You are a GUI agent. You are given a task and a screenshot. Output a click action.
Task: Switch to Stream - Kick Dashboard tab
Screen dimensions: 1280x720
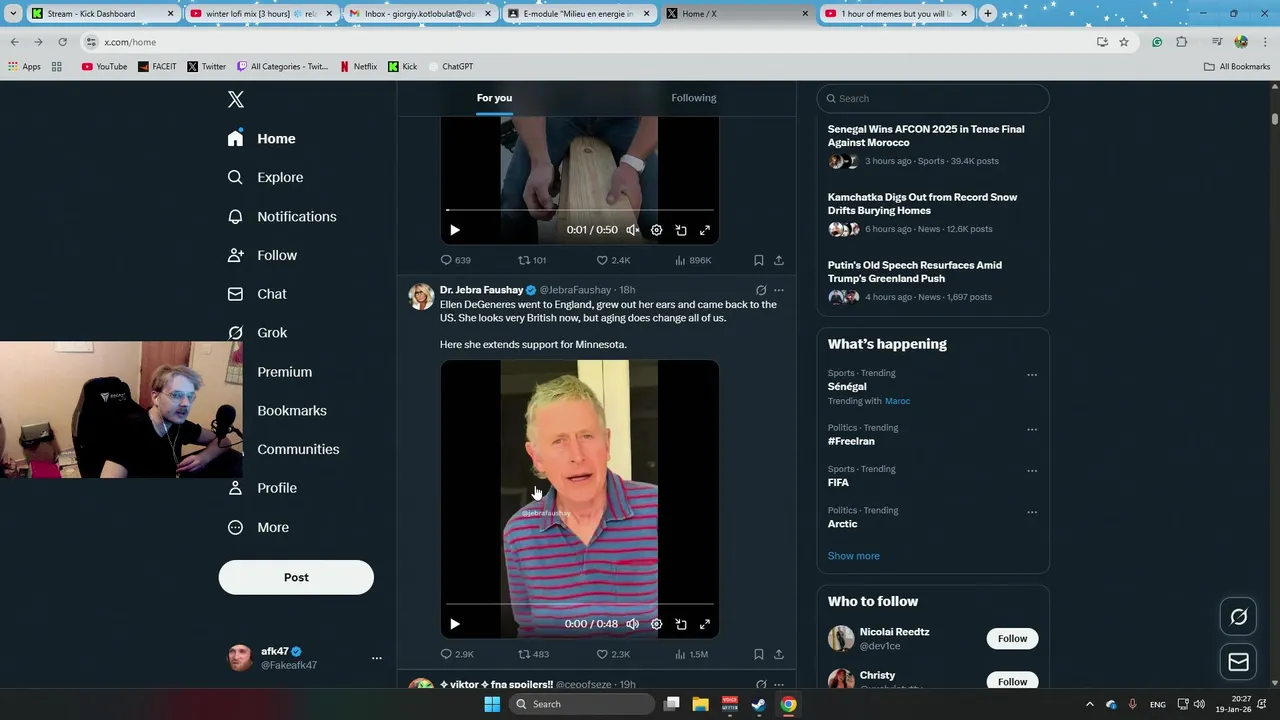point(103,14)
